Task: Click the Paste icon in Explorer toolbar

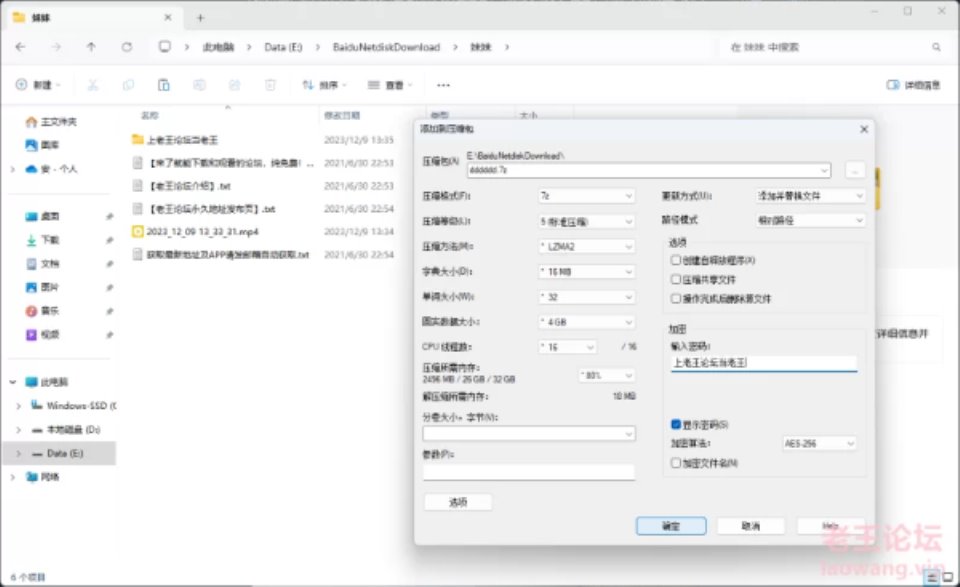Action: (164, 84)
